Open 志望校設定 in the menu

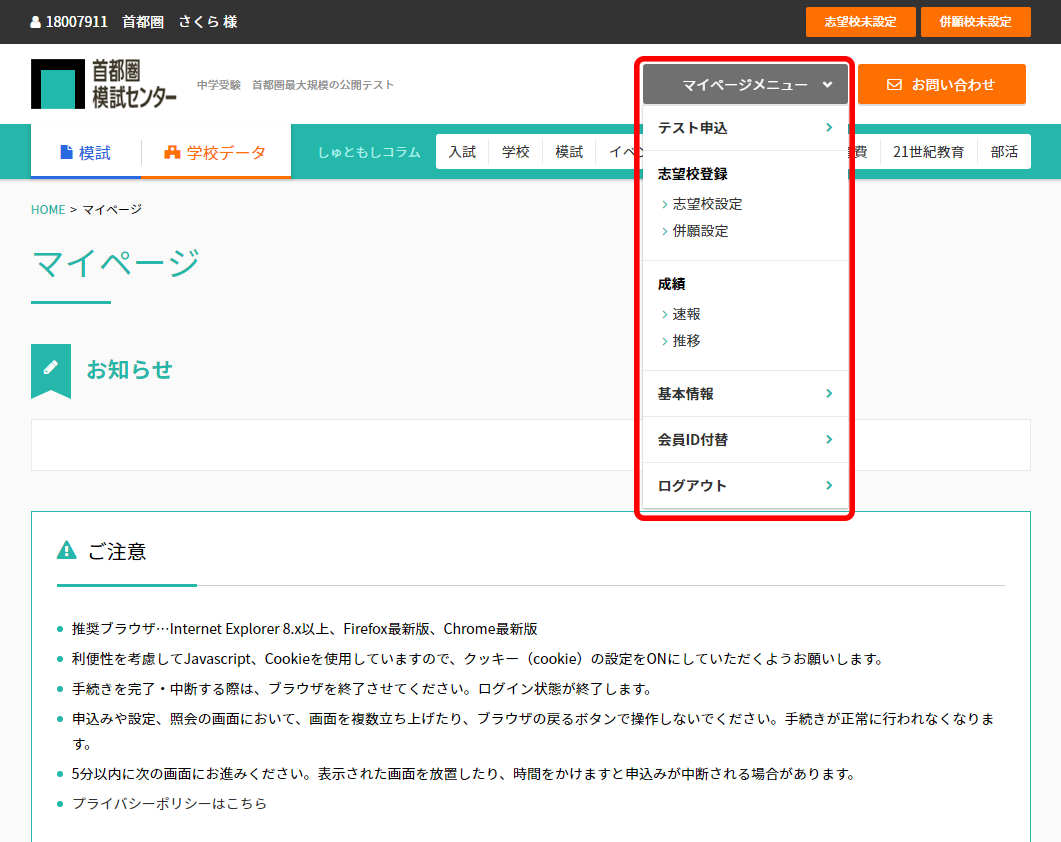coord(707,204)
